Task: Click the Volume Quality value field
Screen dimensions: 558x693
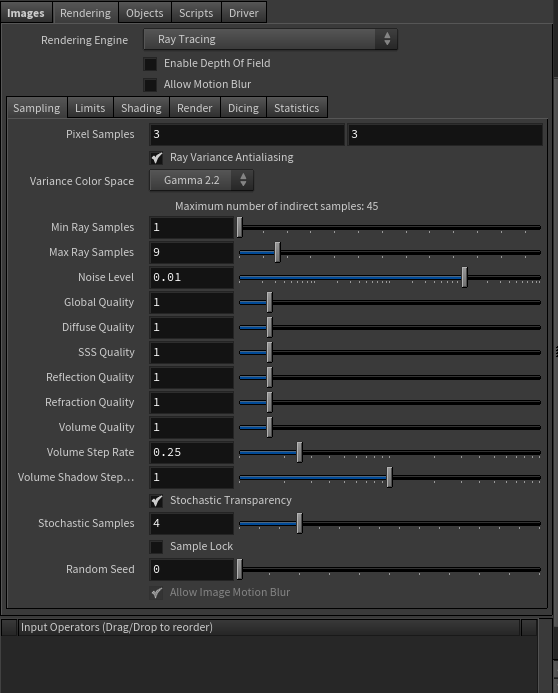Action: pyautogui.click(x=191, y=427)
